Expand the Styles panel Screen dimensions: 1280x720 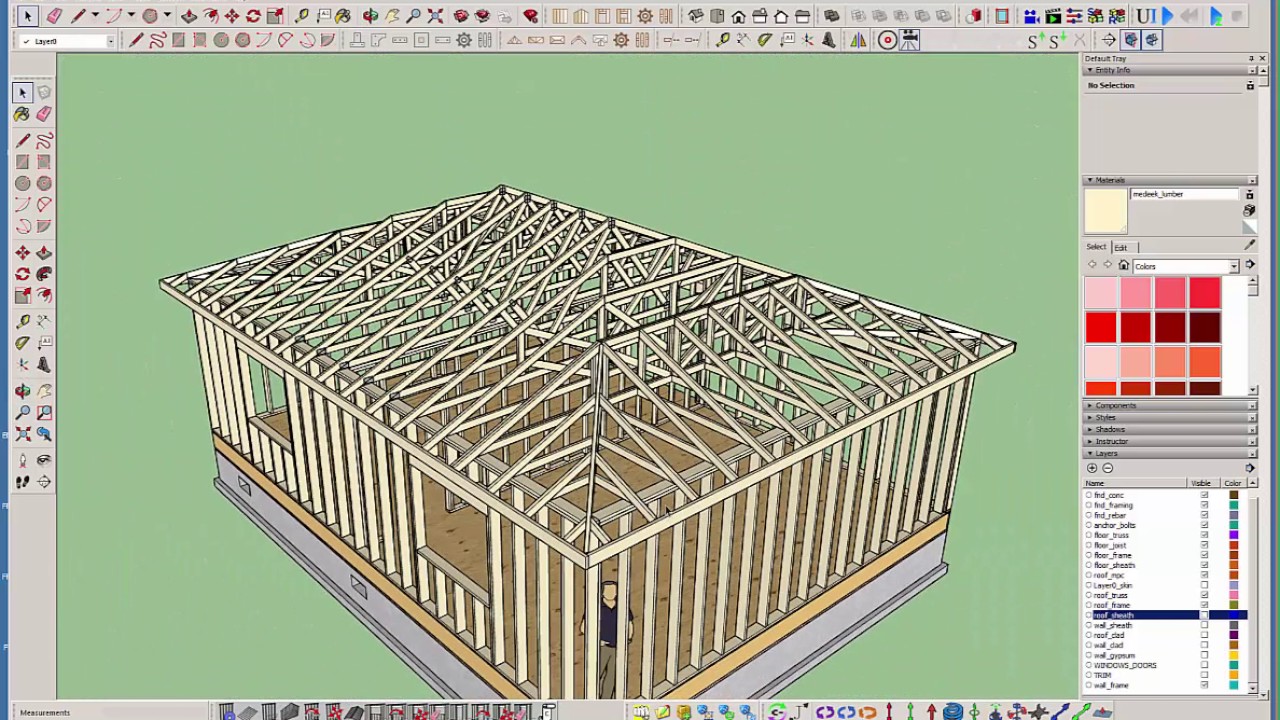point(1169,417)
